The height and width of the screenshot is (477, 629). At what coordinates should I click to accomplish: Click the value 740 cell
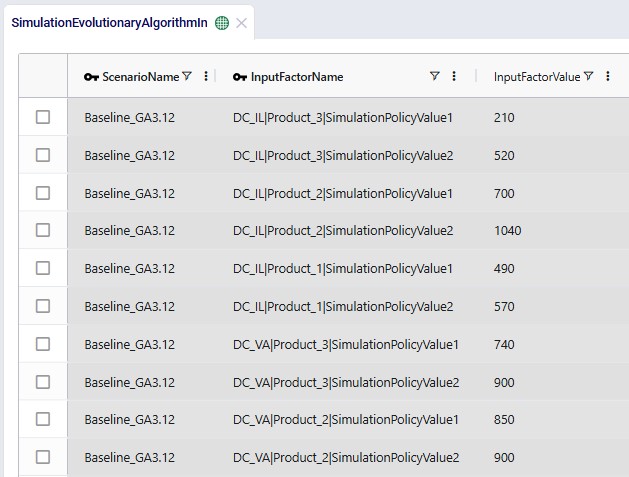pos(504,344)
